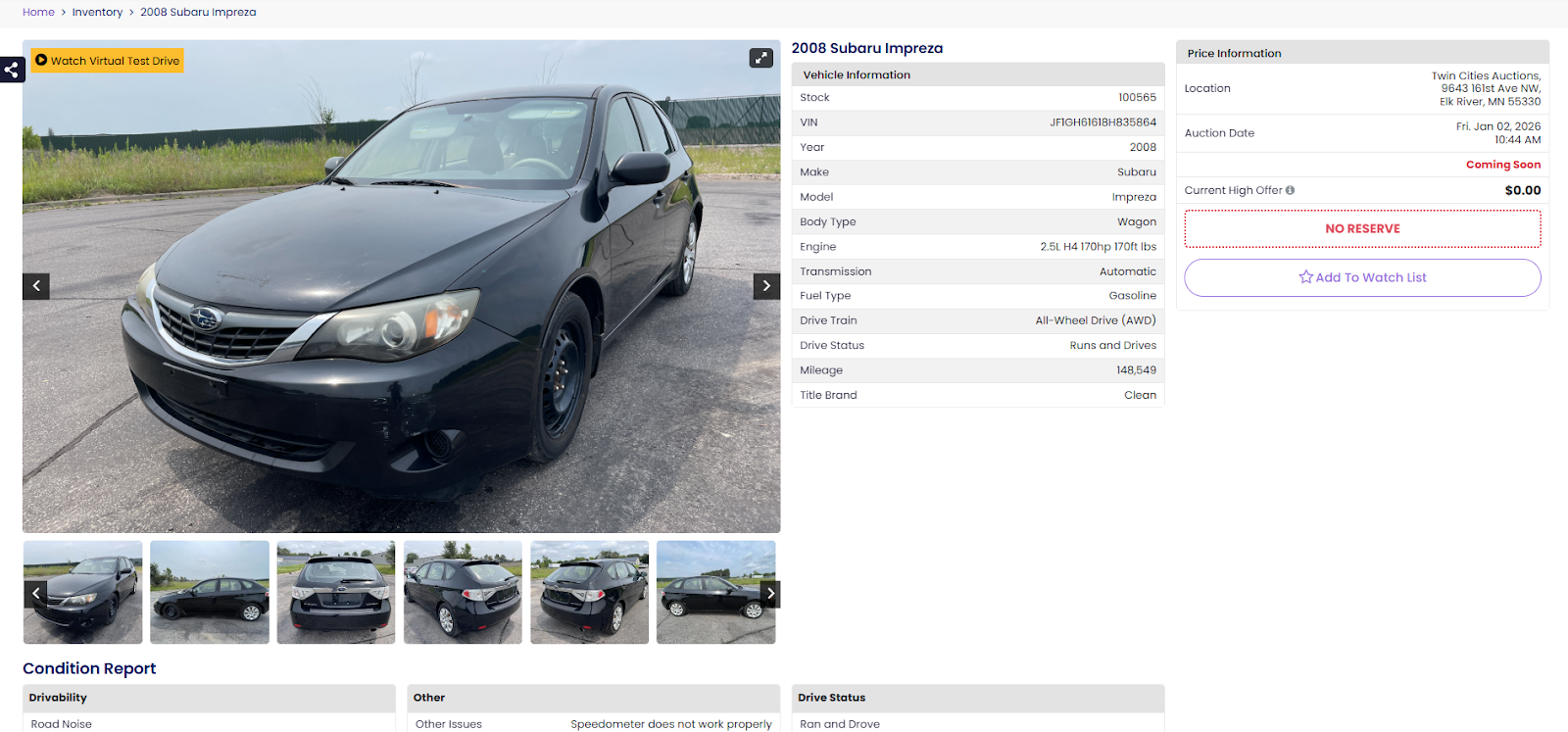Select the rear view car thumbnail
This screenshot has width=1568, height=732.
336,592
